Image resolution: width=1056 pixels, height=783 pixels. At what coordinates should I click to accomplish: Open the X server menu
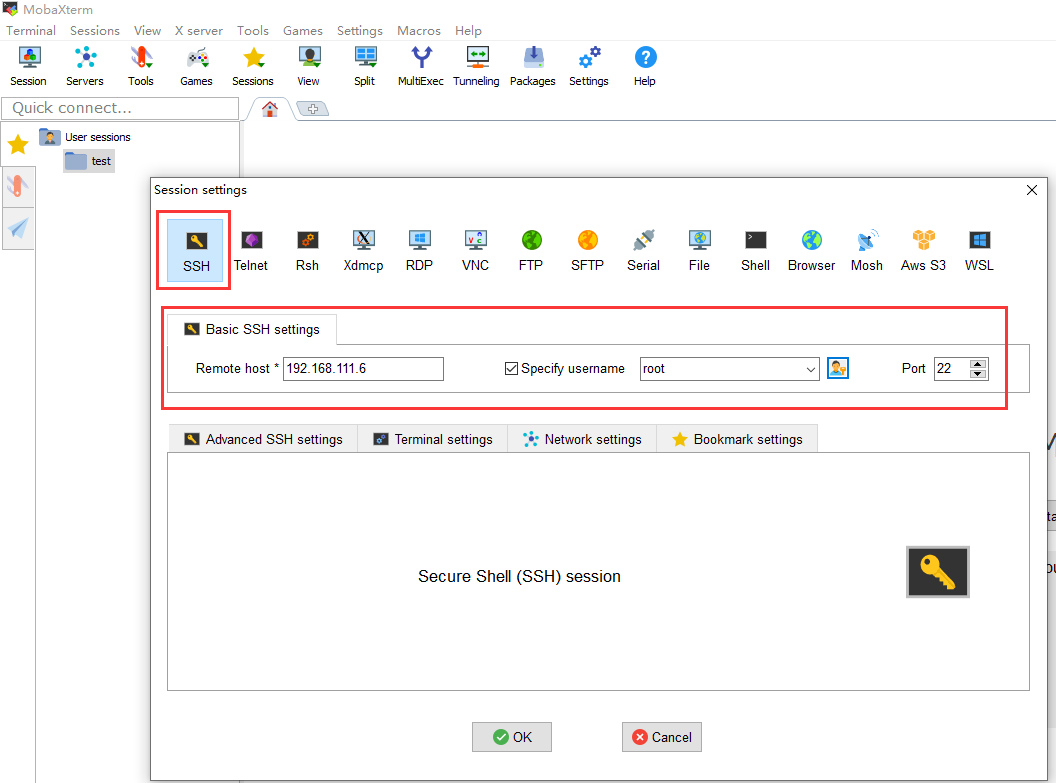click(x=199, y=30)
